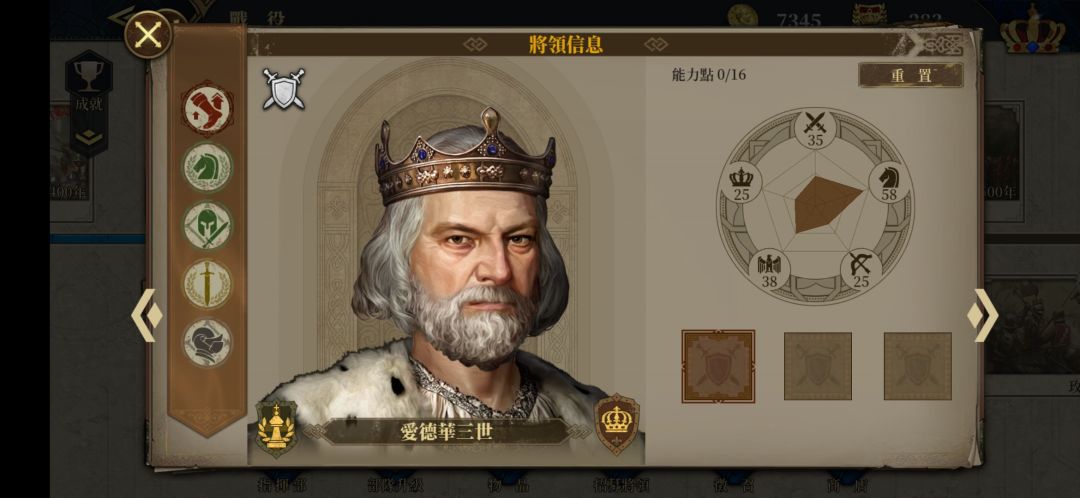Select the second empty skill slot

(818, 366)
